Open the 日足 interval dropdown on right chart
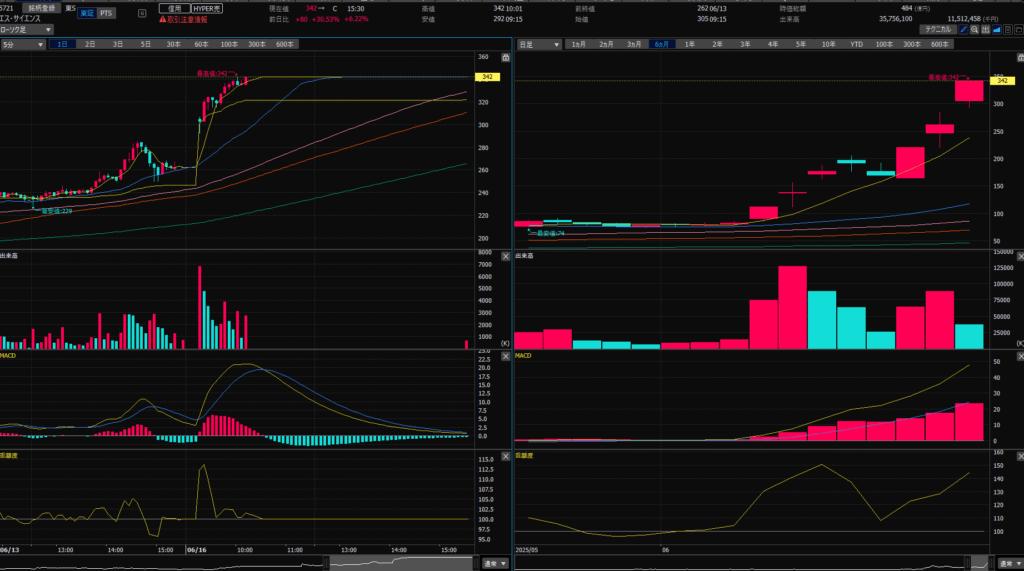Screen dimensions: 1024x571 [539, 44]
